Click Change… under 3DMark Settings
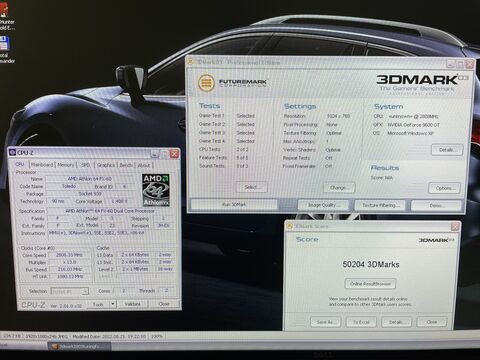480x360 pixels. pyautogui.click(x=339, y=188)
